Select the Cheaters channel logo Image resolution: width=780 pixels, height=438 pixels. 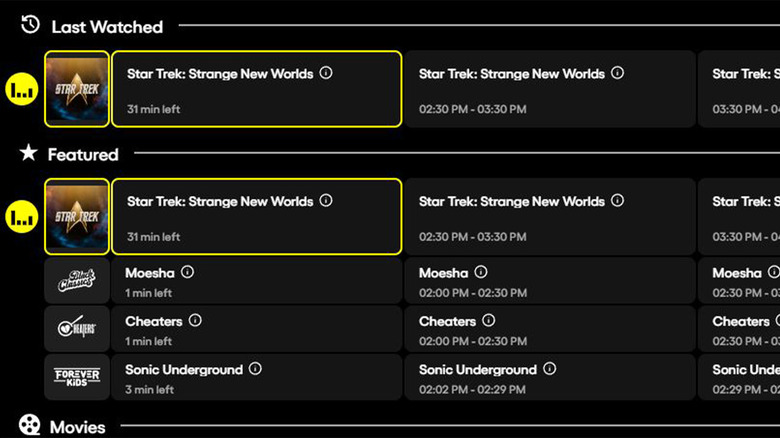pos(77,329)
